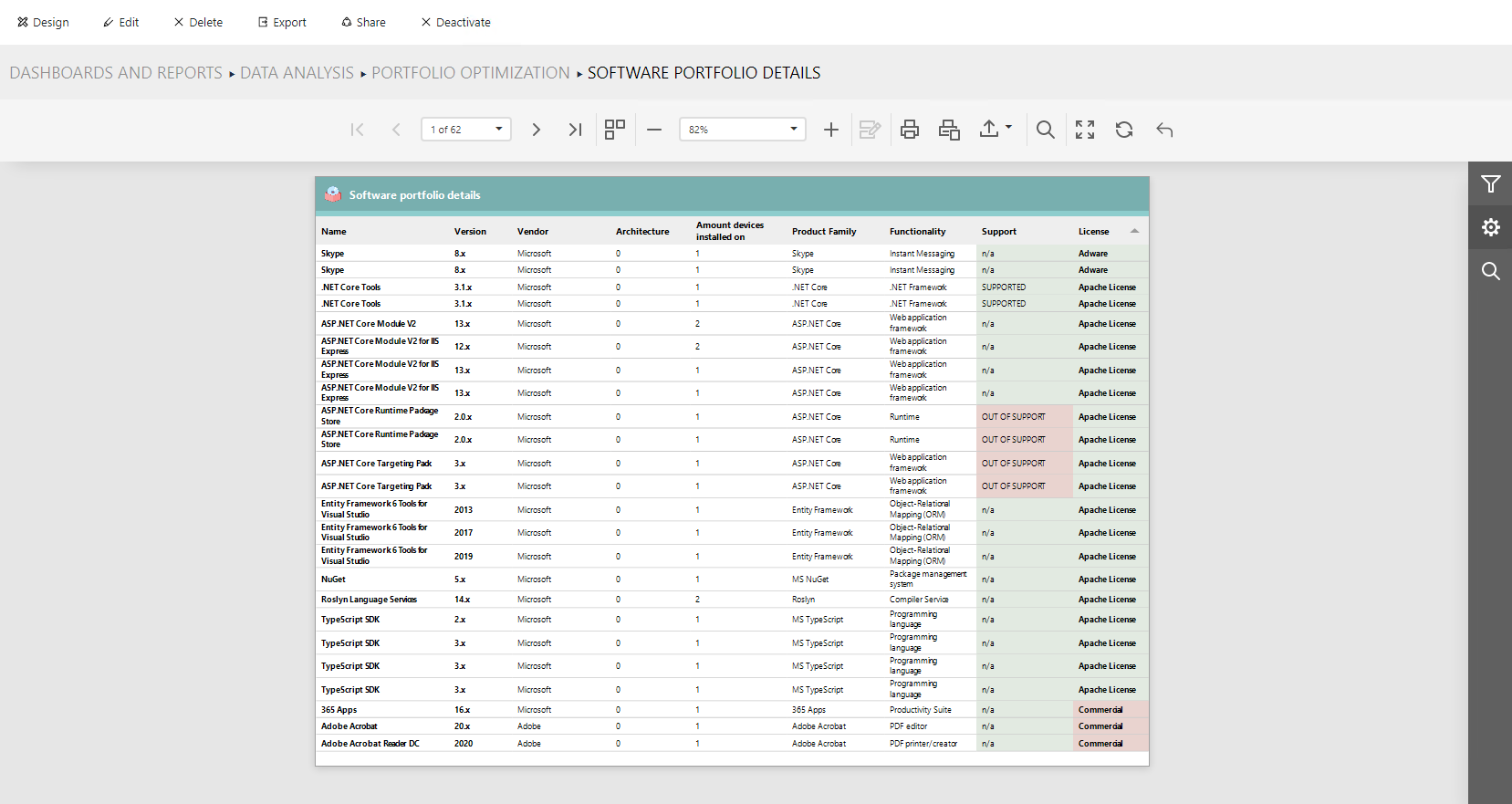Toggle full screen mode

[1085, 130]
